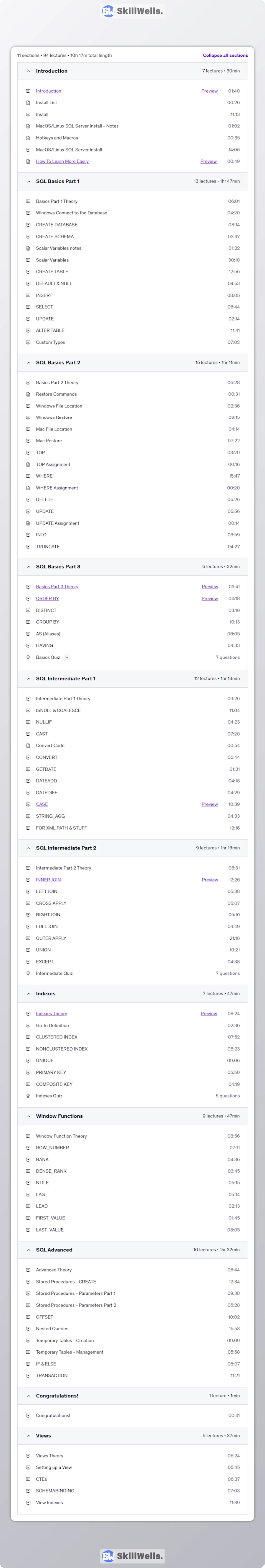Select the CTEs lecture row

click(132, 1479)
